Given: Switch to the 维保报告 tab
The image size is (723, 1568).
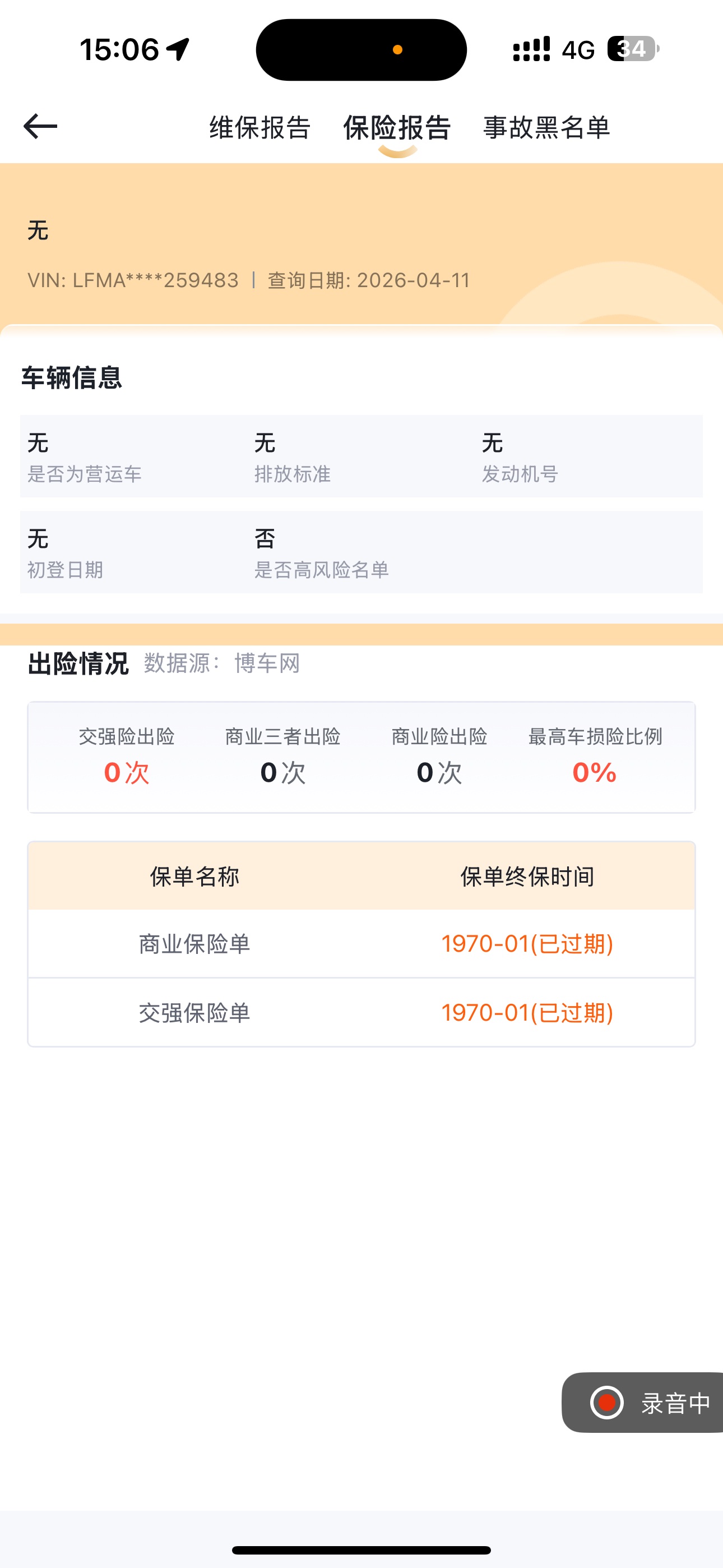Looking at the screenshot, I should click(x=260, y=128).
